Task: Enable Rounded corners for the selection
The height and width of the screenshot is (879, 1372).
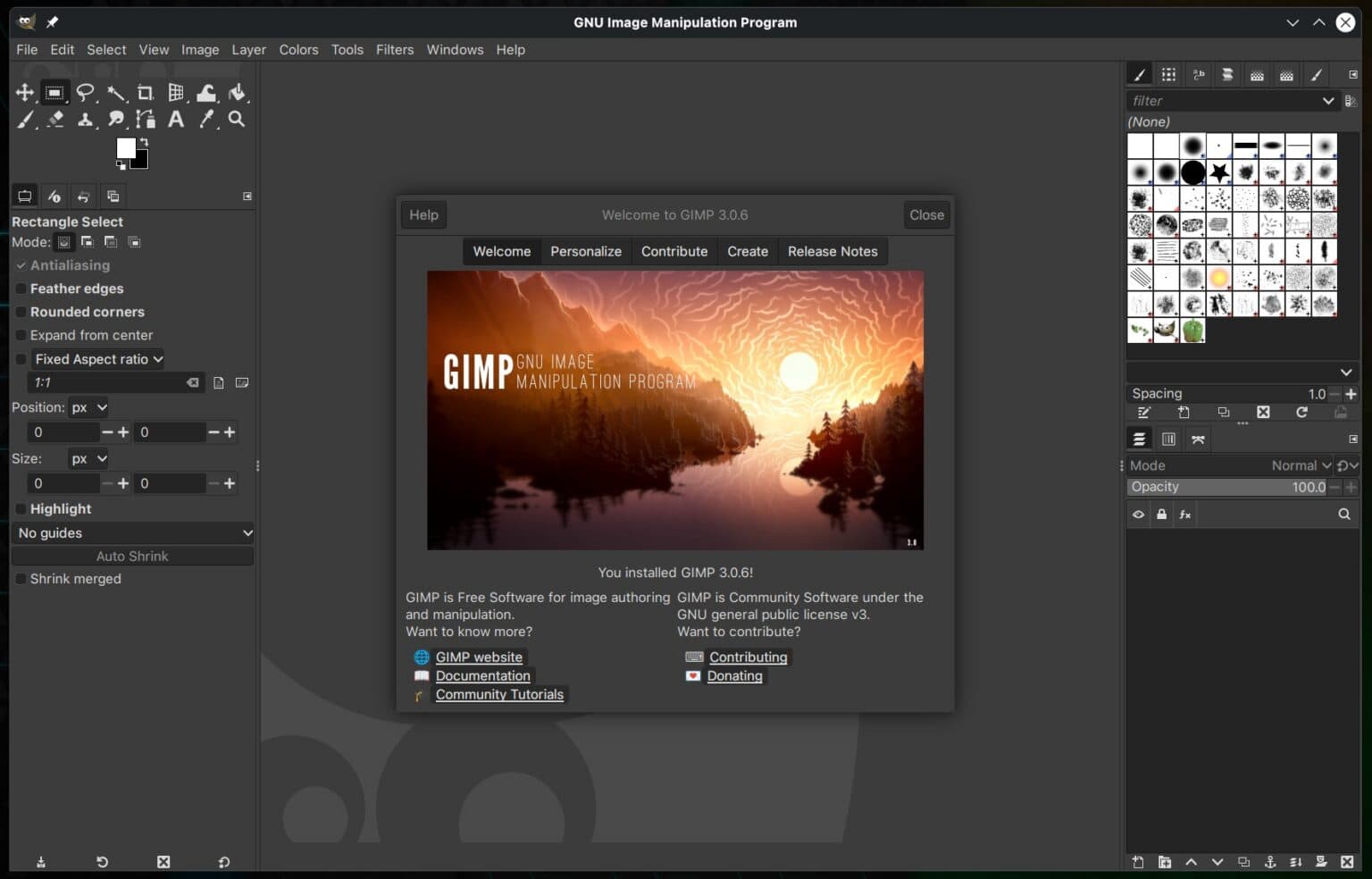Action: coord(22,312)
